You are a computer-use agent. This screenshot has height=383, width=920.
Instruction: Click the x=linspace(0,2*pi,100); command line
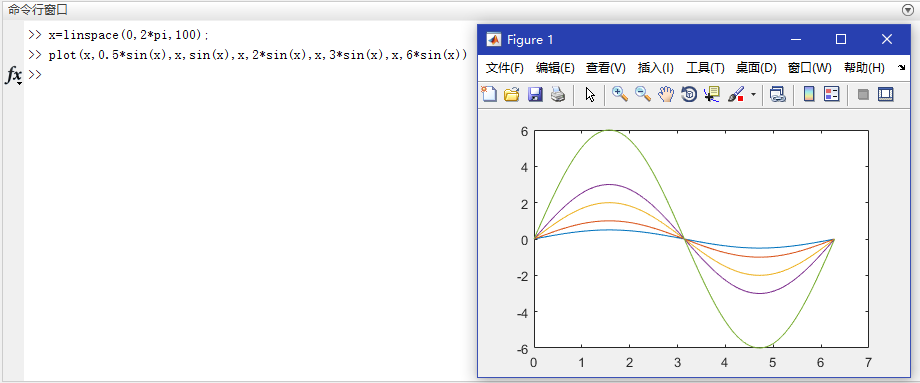(x=127, y=35)
